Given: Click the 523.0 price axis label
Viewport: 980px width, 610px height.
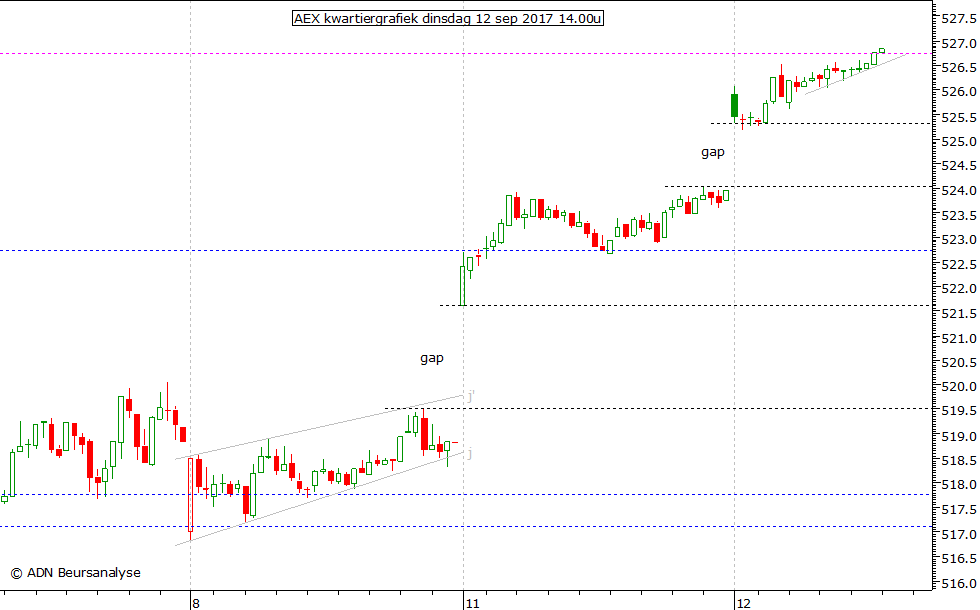Looking at the screenshot, I should pos(959,239).
